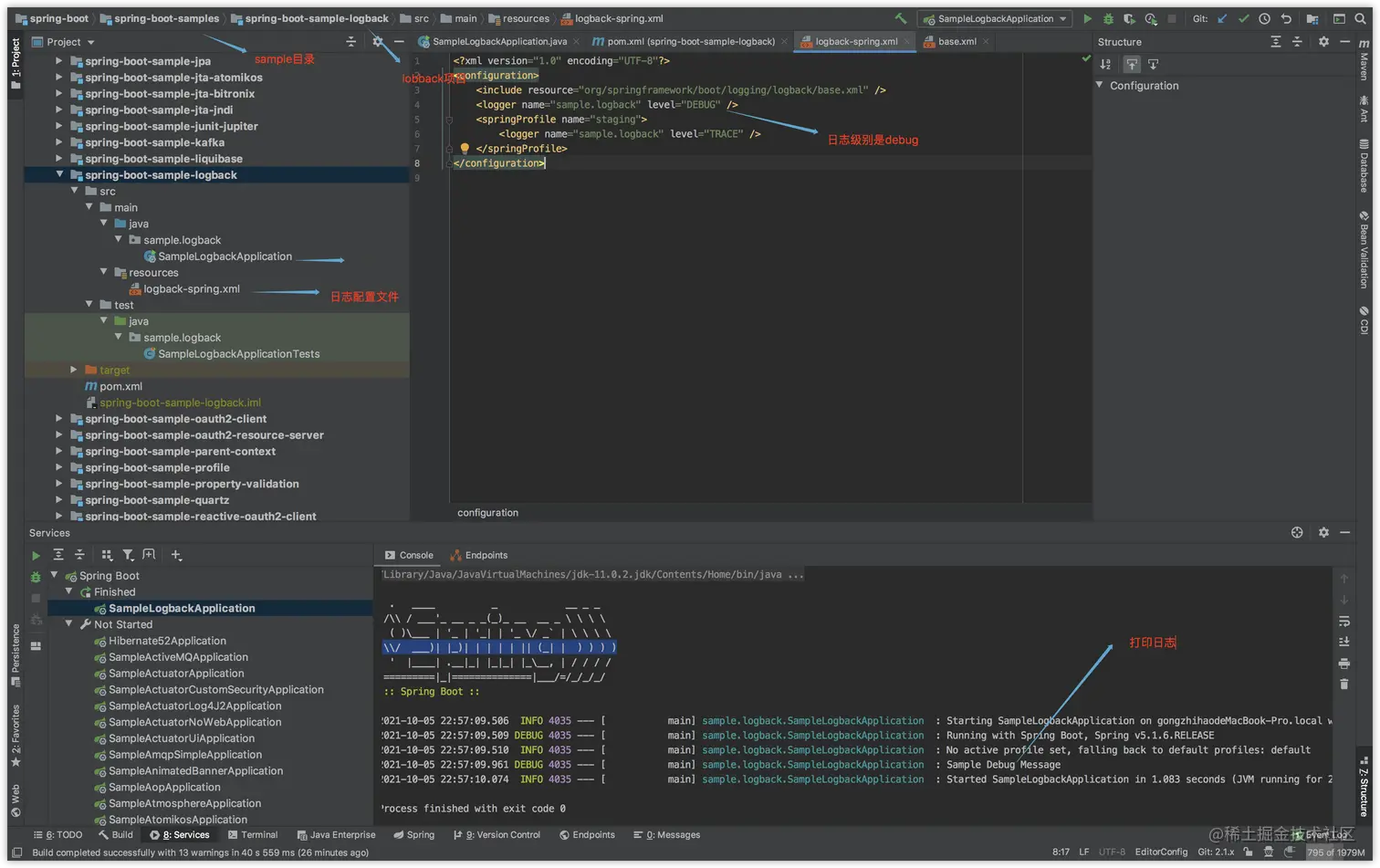
Task: Click the Git rollback arrow icon
Action: [x=1286, y=18]
